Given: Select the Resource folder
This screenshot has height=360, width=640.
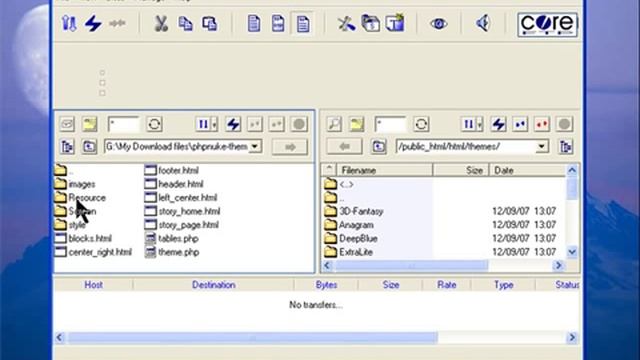Looking at the screenshot, I should (80, 198).
